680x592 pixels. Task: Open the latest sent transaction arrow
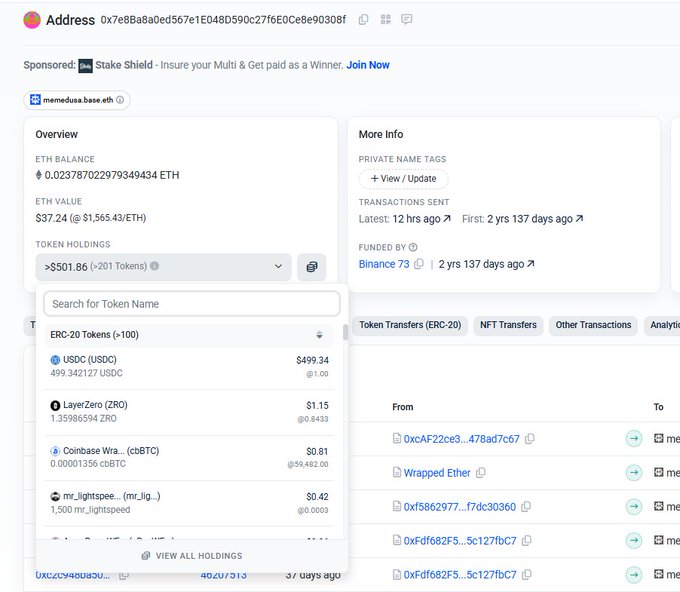click(x=447, y=219)
